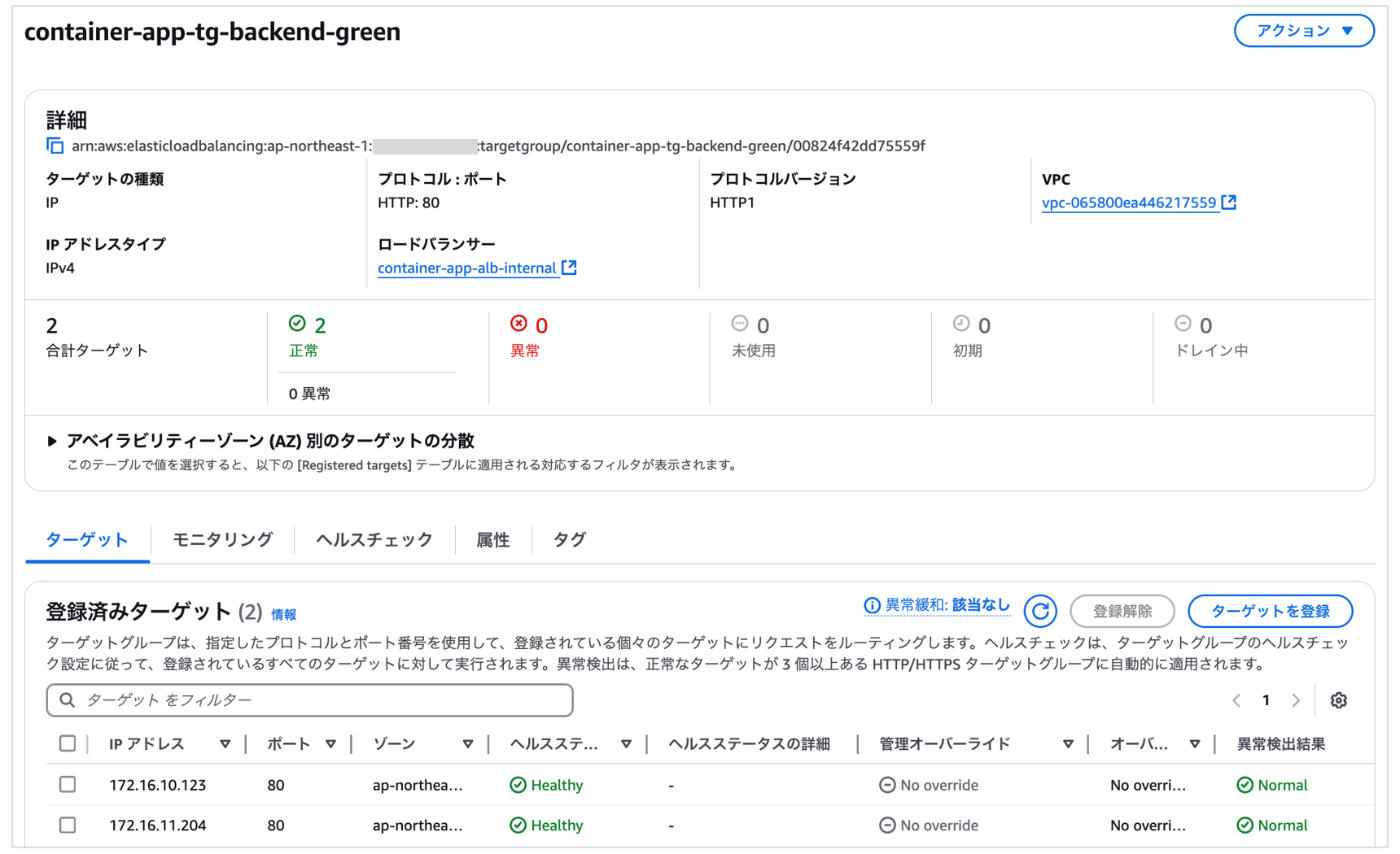This screenshot has height=854, width=1400.
Task: Open the container-app-alb-internal link
Action: [x=467, y=268]
